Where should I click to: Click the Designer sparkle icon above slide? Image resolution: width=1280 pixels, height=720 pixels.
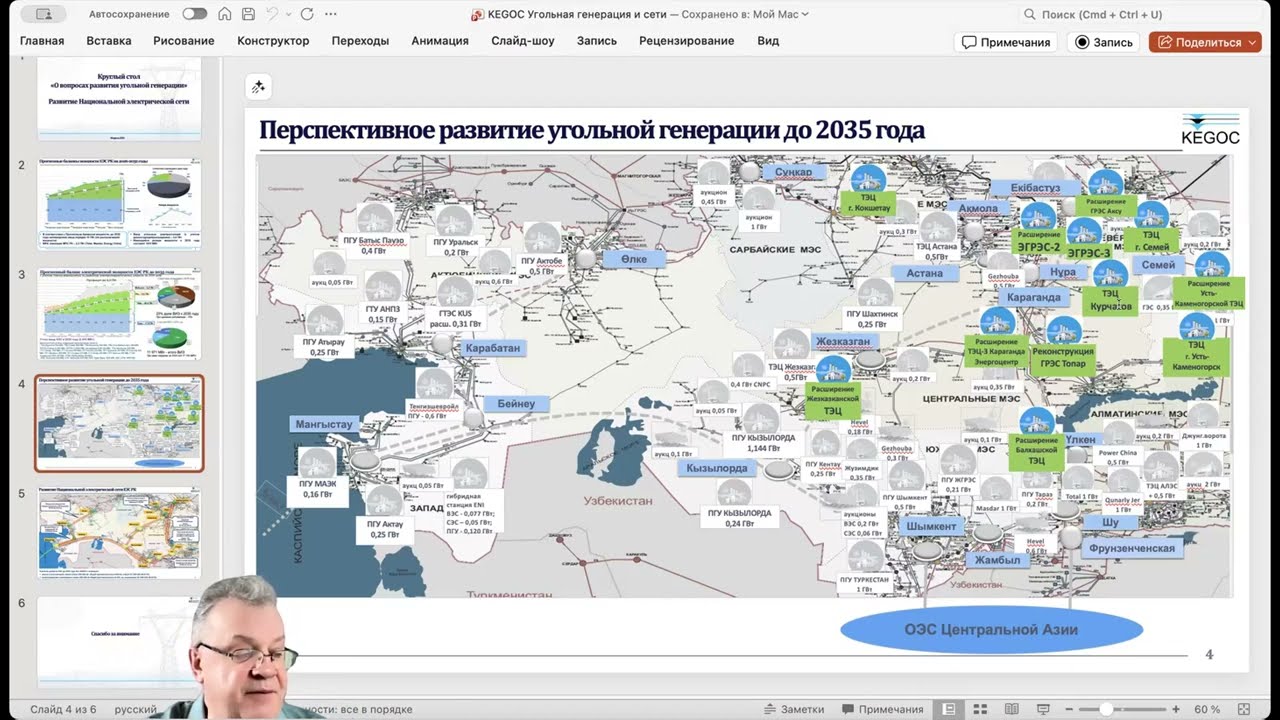[x=258, y=87]
